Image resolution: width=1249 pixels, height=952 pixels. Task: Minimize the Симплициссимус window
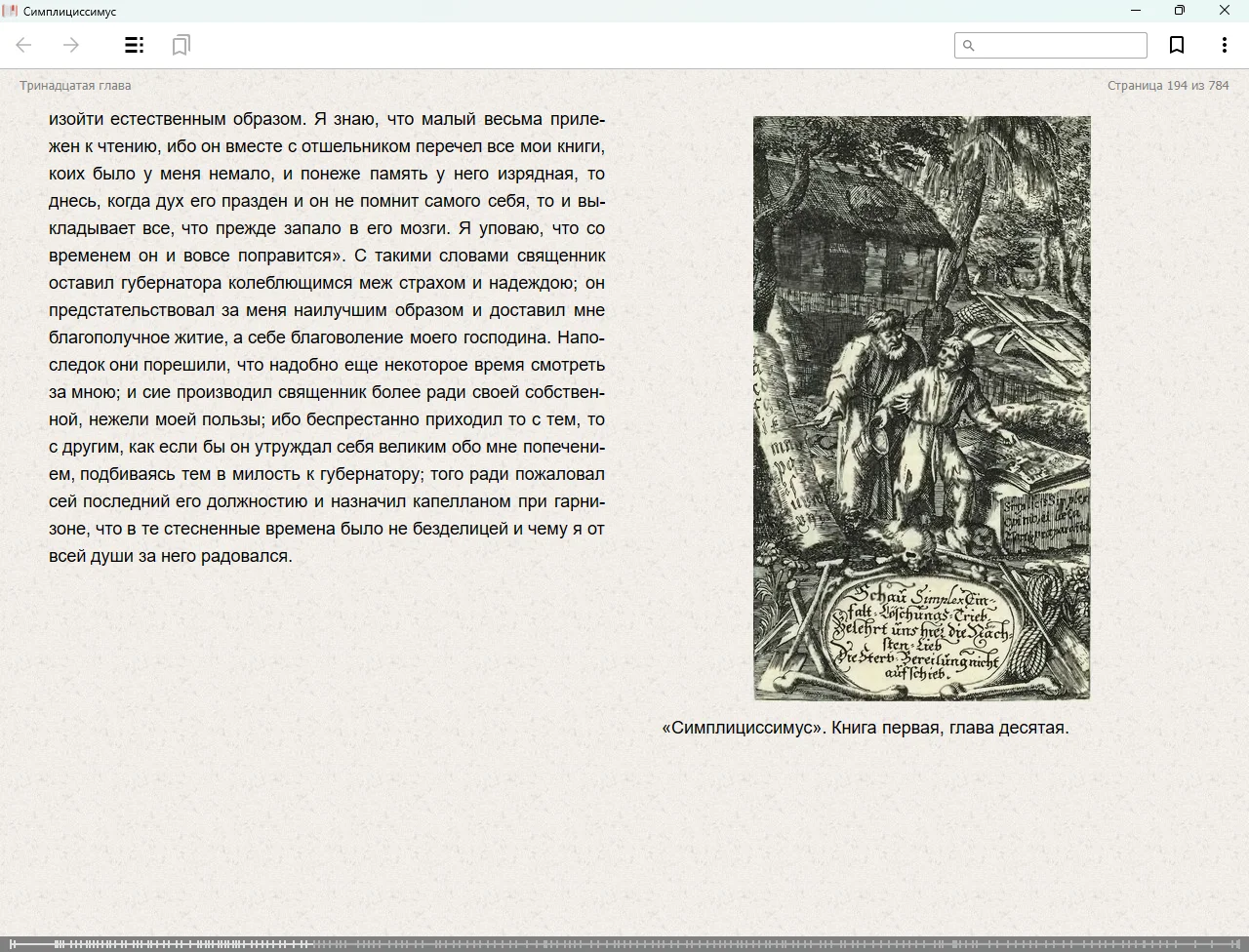coord(1136,11)
